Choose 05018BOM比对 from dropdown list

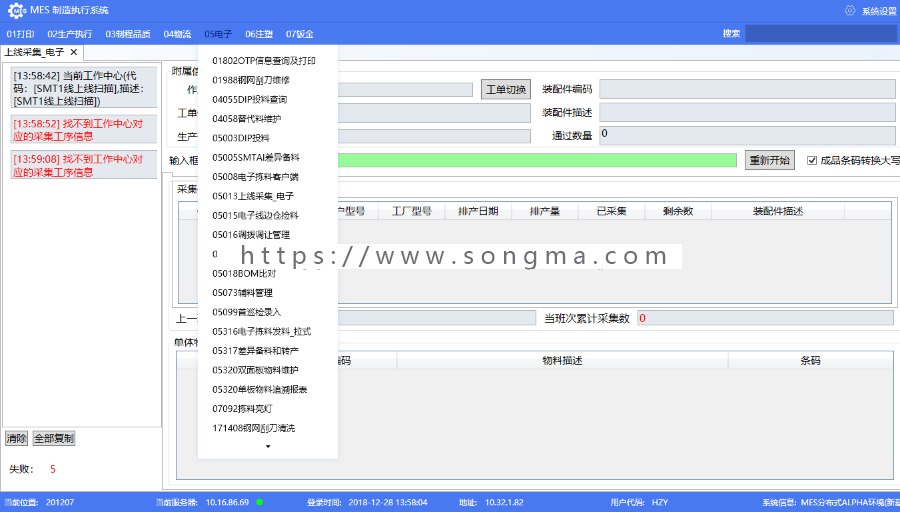click(x=244, y=274)
